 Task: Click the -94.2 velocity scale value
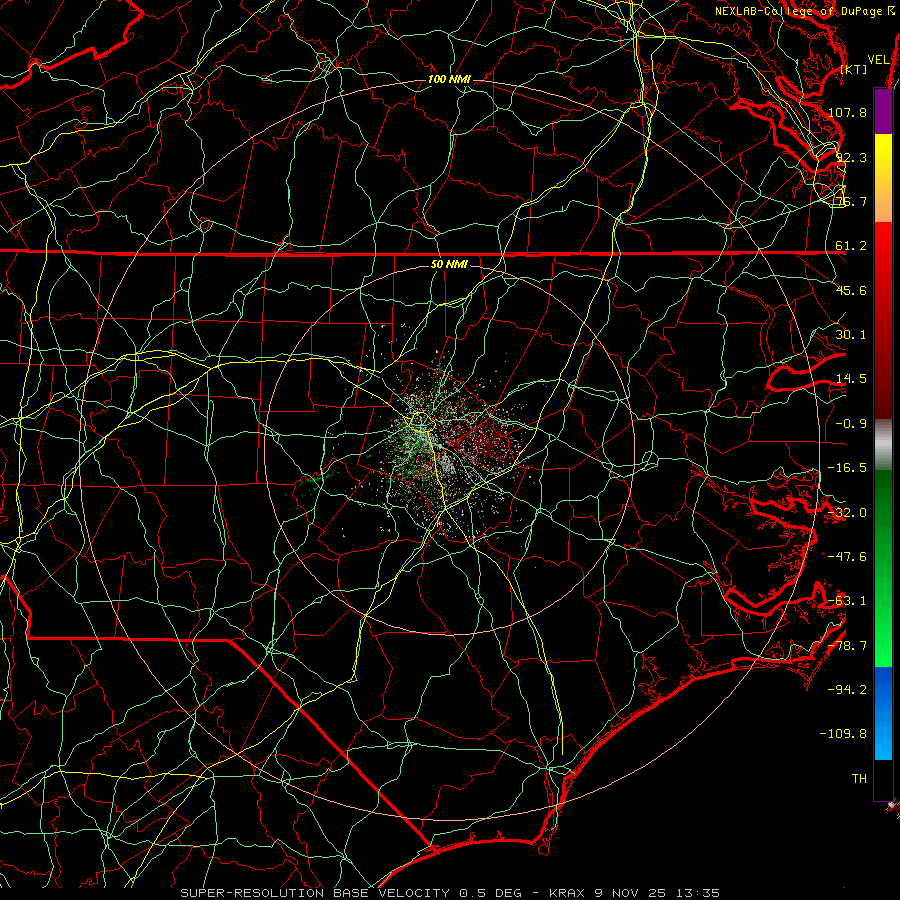[x=847, y=690]
